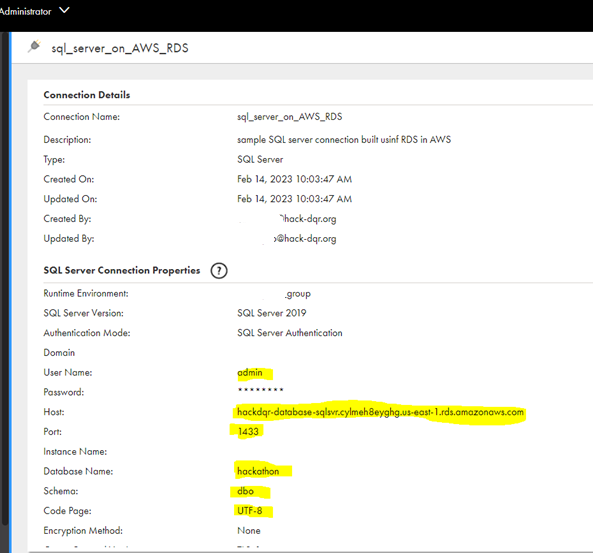The height and width of the screenshot is (553, 594).
Task: Select page title sql_server_on_AWS_RDS
Action: coord(120,48)
